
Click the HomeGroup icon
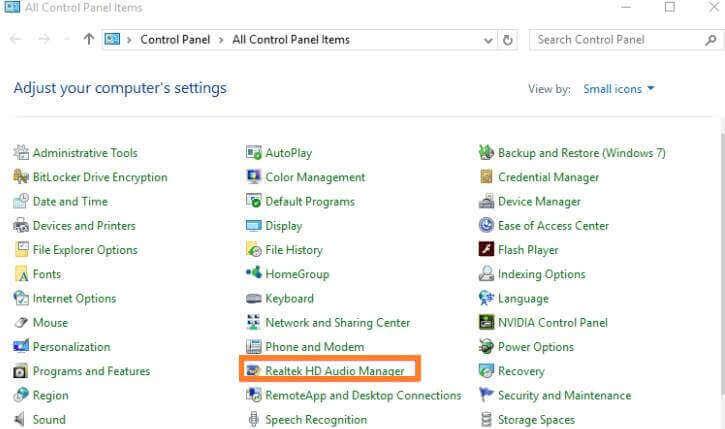pos(254,273)
